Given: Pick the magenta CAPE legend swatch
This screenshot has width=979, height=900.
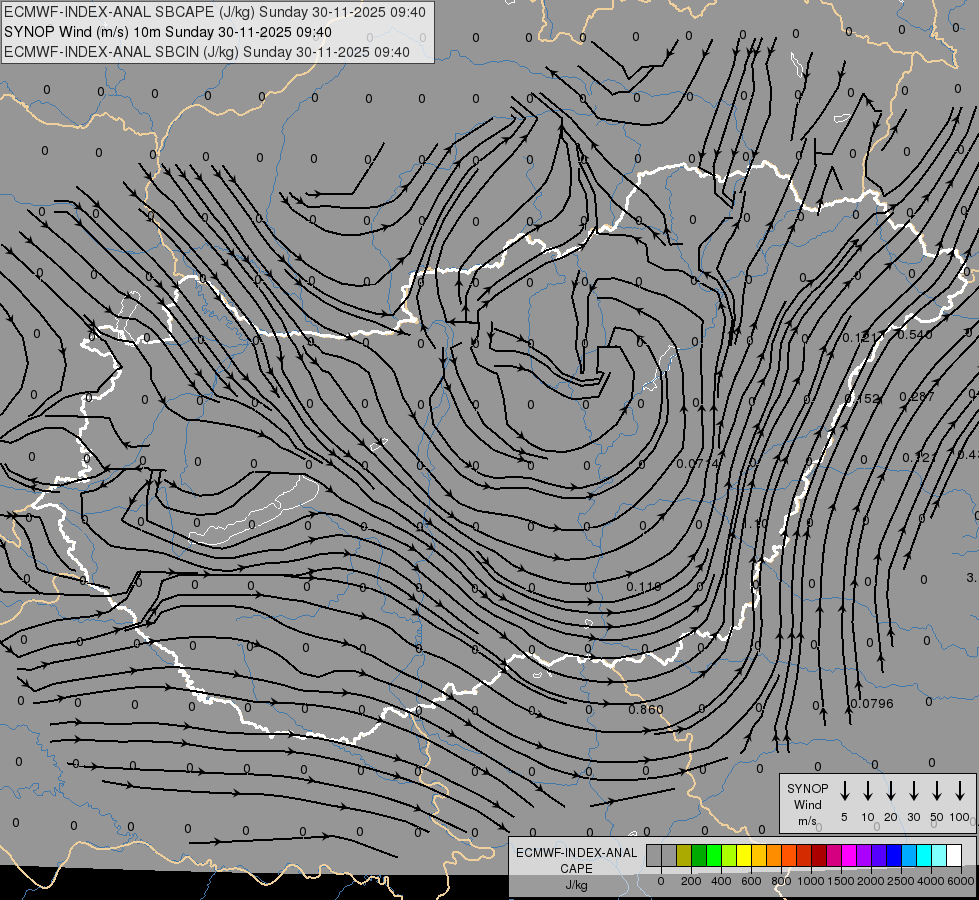Looking at the screenshot, I should click(849, 856).
